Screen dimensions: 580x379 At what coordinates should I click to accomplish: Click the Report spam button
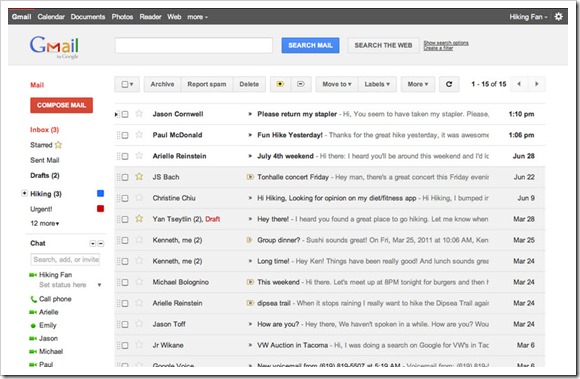point(206,84)
